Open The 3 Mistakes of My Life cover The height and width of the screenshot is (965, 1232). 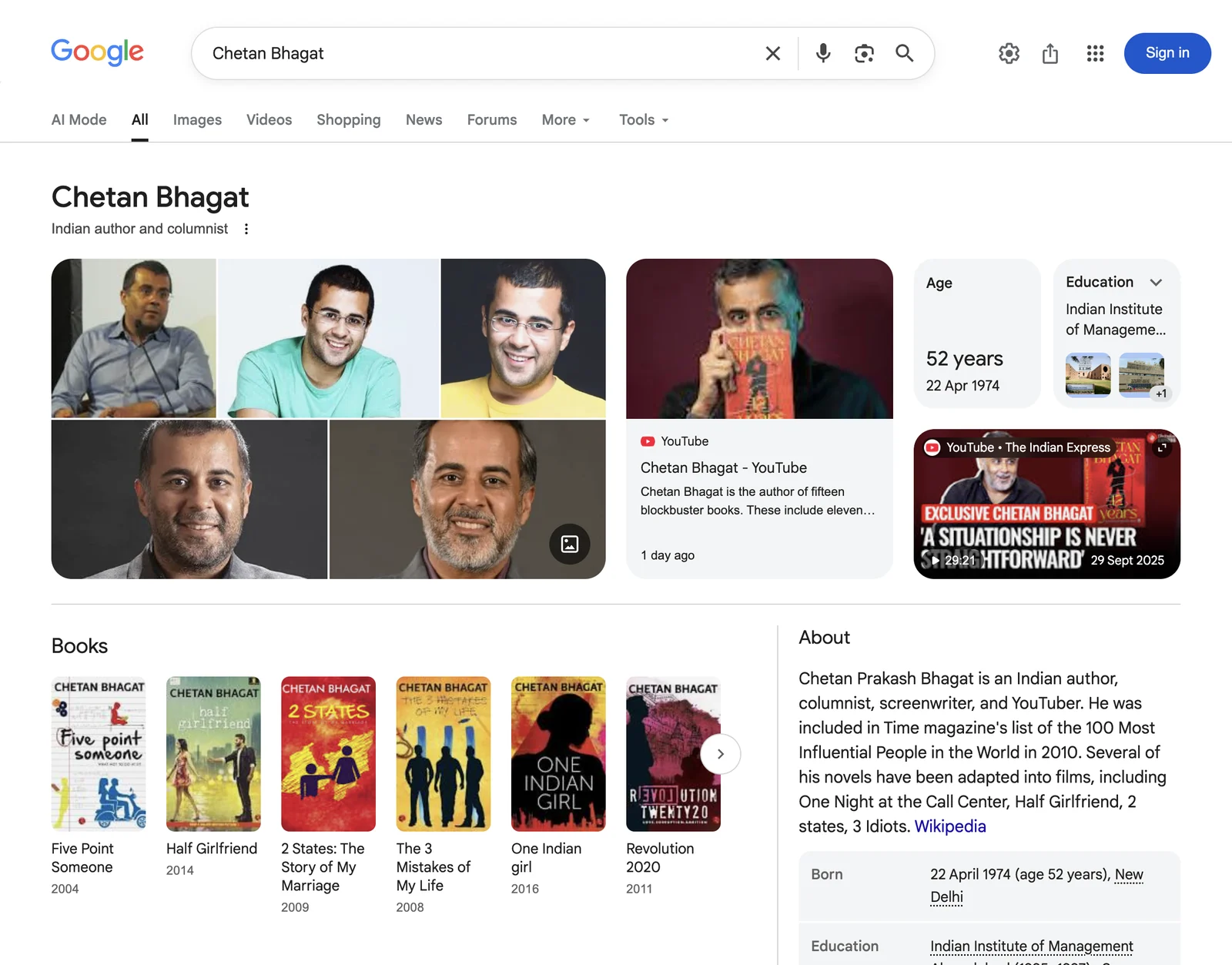pyautogui.click(x=444, y=754)
